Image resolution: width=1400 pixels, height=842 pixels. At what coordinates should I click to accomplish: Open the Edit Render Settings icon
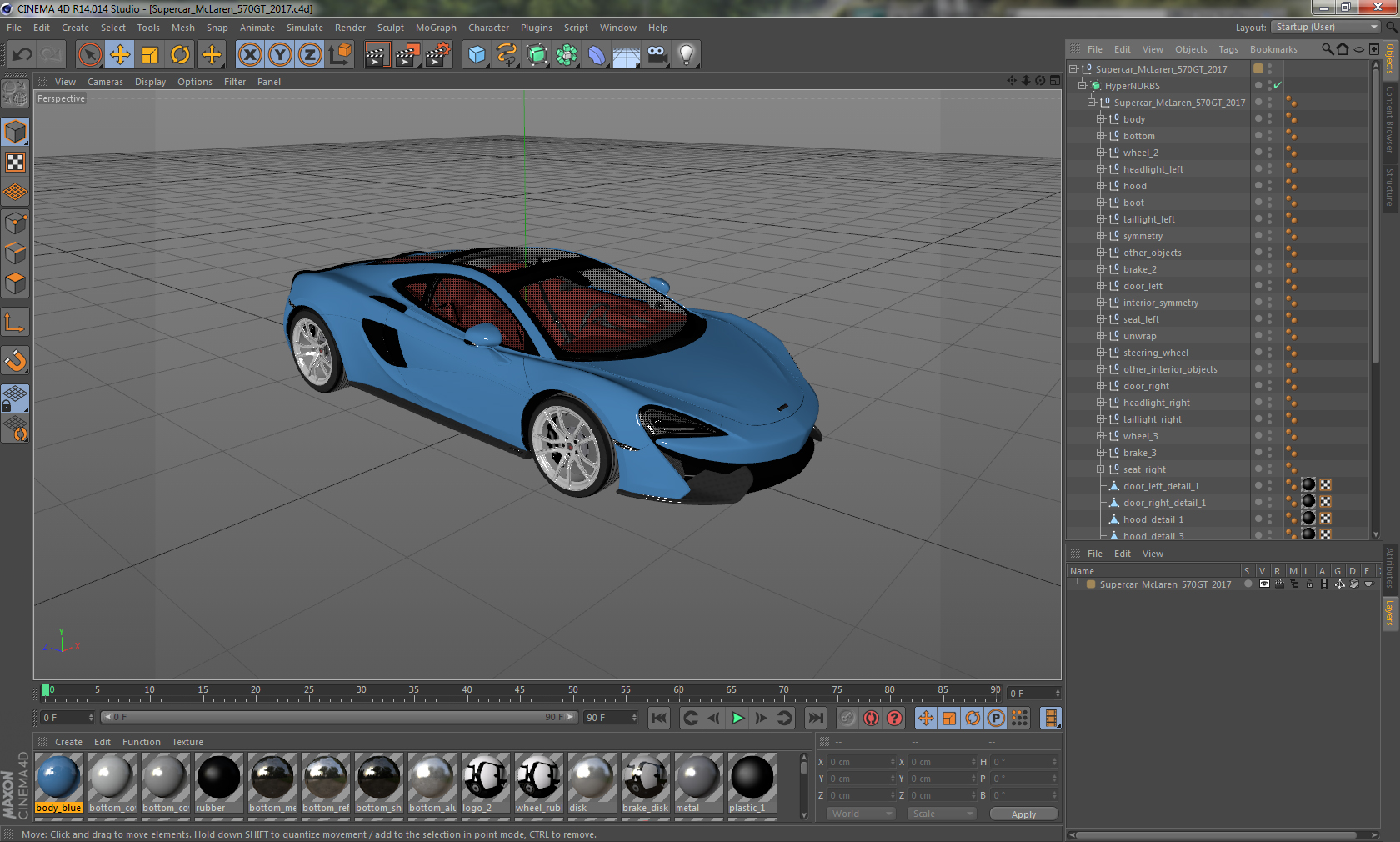tap(438, 55)
